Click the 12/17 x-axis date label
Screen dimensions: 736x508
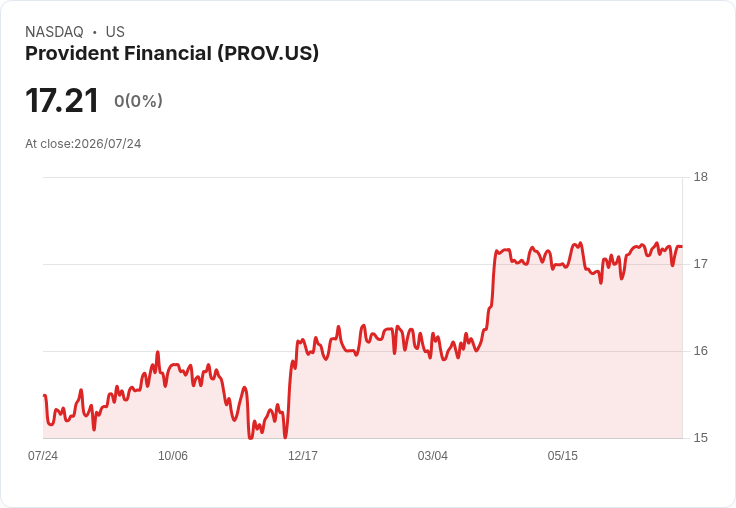[x=303, y=456]
